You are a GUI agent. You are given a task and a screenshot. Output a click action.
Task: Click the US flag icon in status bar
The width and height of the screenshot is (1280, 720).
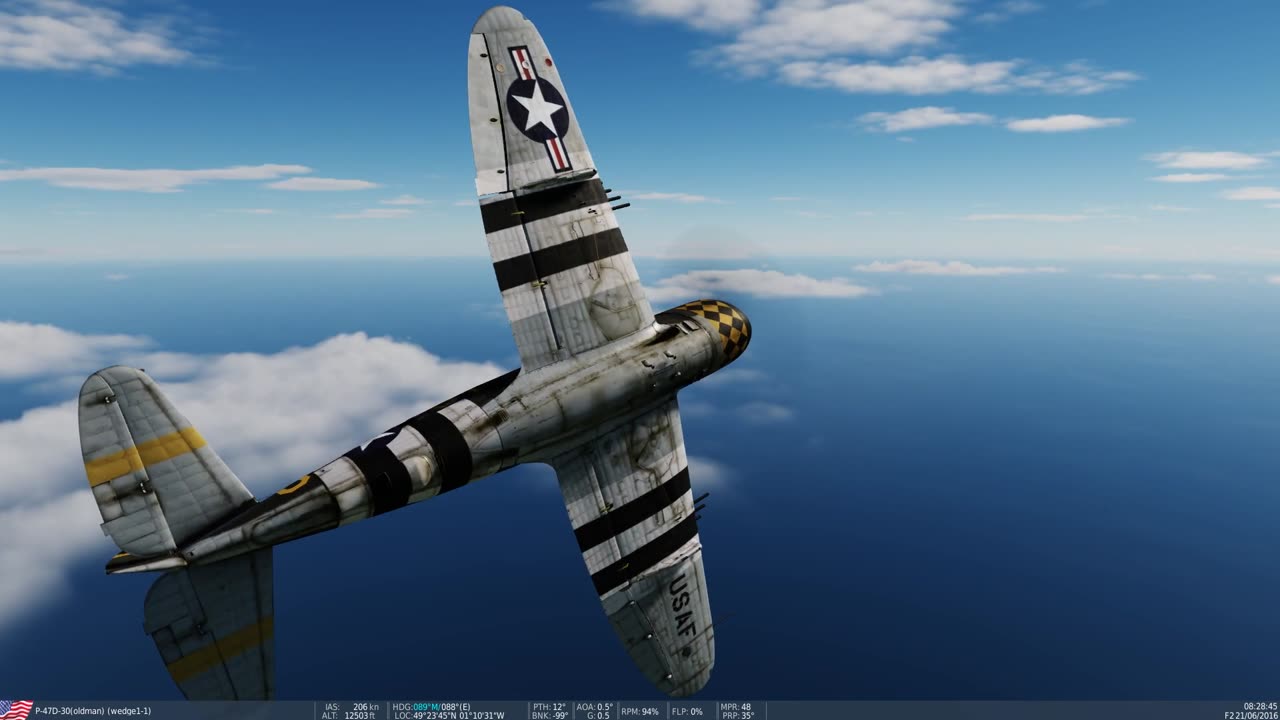16,710
